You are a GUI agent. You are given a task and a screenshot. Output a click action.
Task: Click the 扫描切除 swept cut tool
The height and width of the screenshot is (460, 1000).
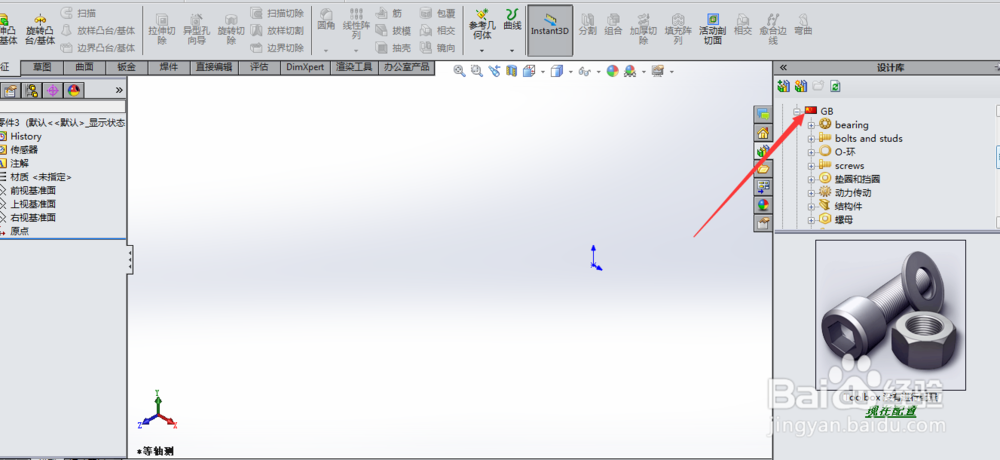pyautogui.click(x=277, y=13)
